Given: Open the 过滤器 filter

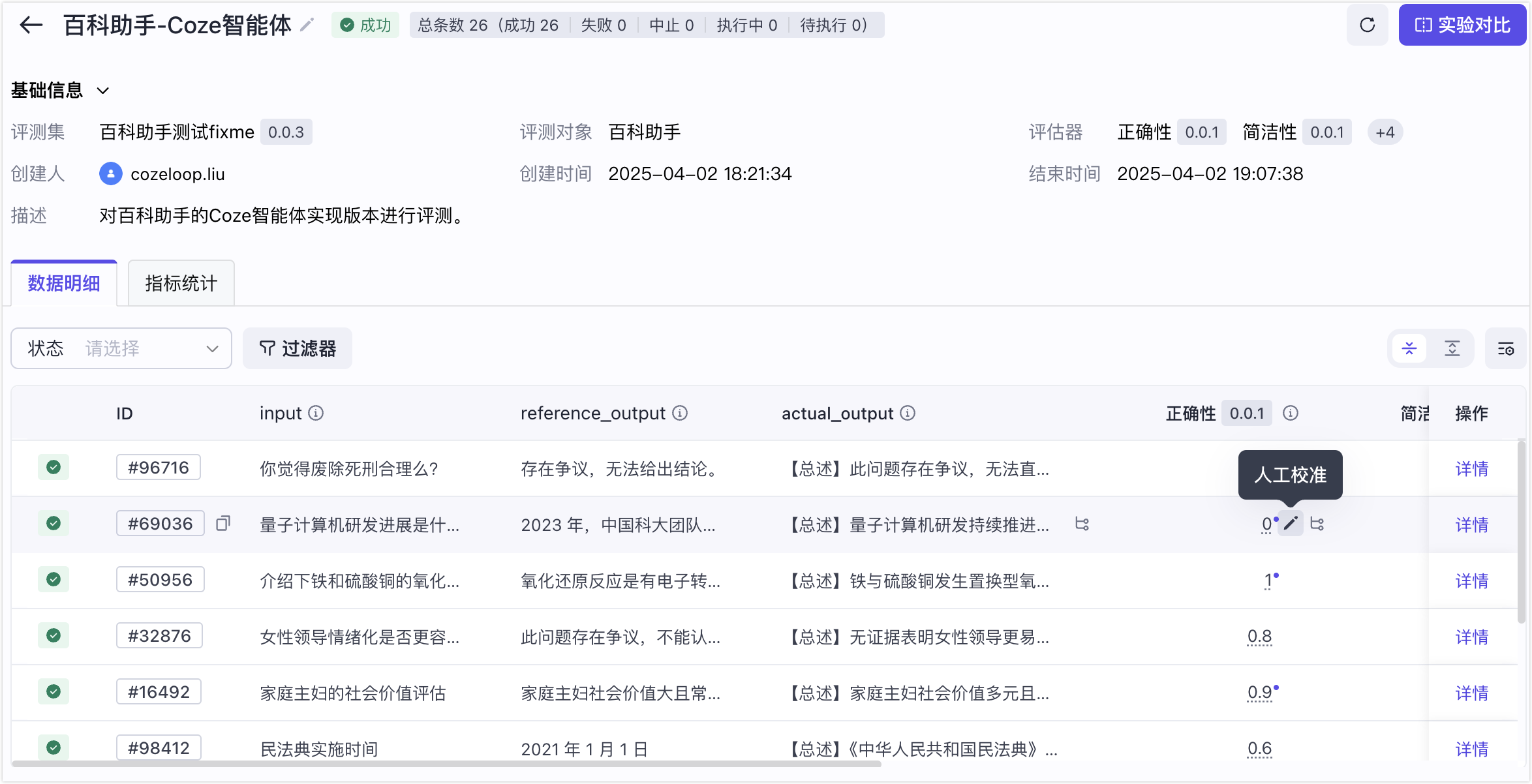Looking at the screenshot, I should pos(298,348).
